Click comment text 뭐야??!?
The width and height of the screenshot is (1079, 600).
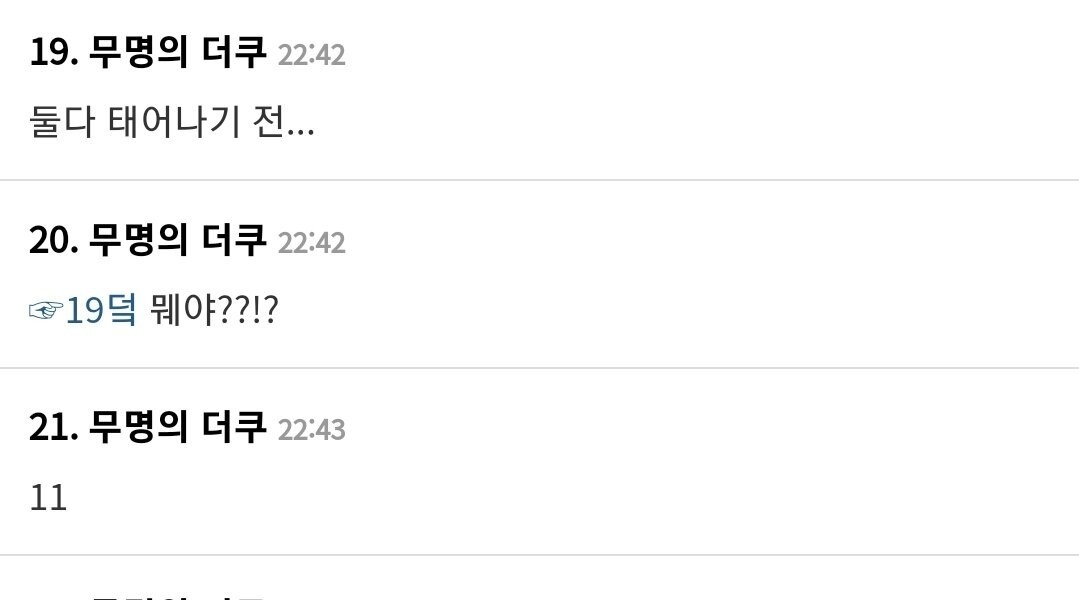click(214, 310)
